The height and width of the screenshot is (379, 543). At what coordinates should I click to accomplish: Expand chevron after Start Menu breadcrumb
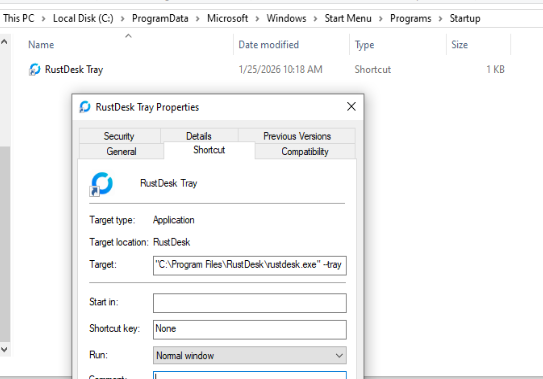[x=381, y=18]
